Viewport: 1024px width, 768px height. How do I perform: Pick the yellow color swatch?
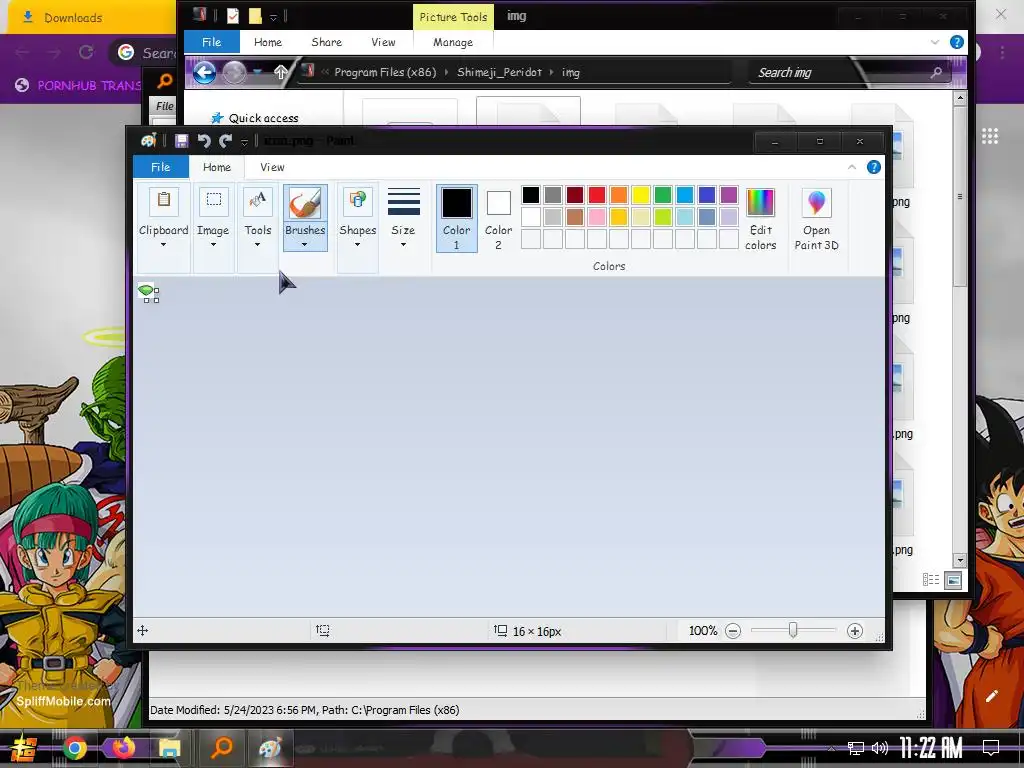641,195
